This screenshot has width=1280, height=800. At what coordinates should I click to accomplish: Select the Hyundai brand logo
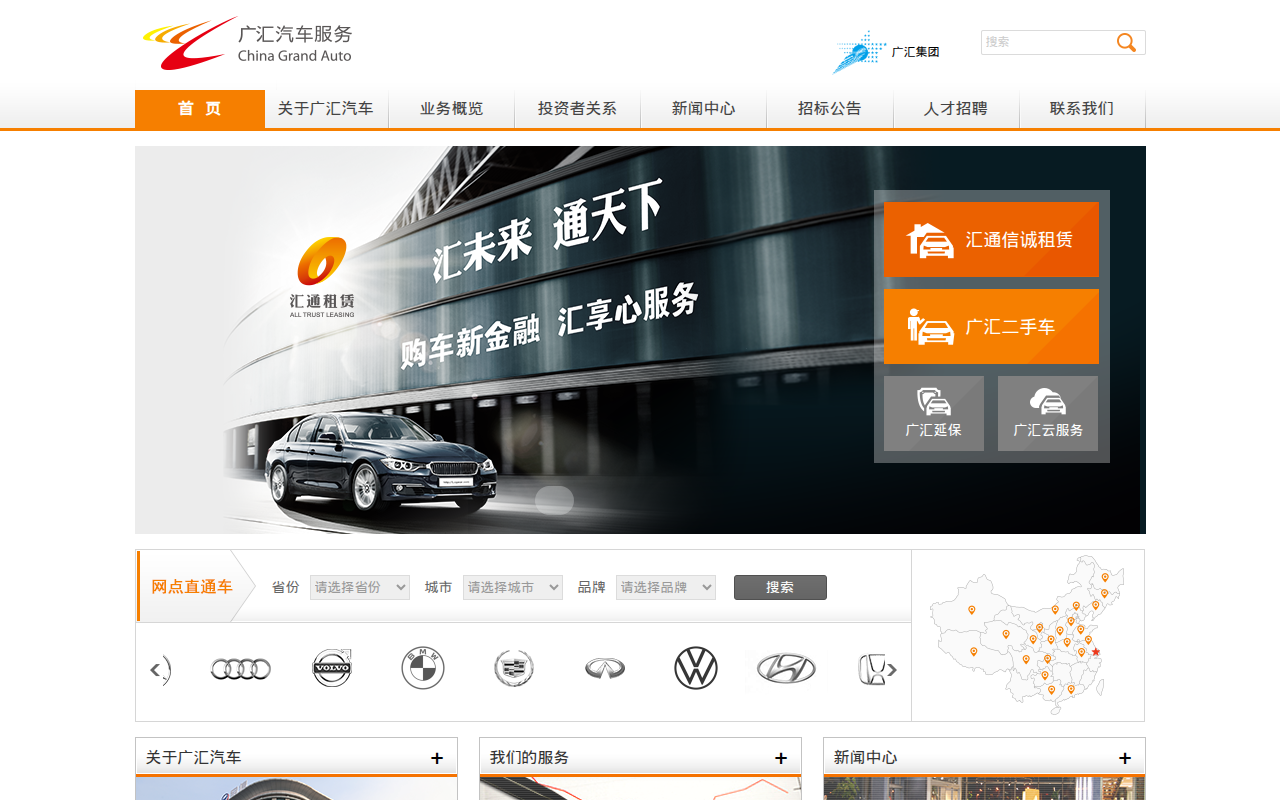786,668
